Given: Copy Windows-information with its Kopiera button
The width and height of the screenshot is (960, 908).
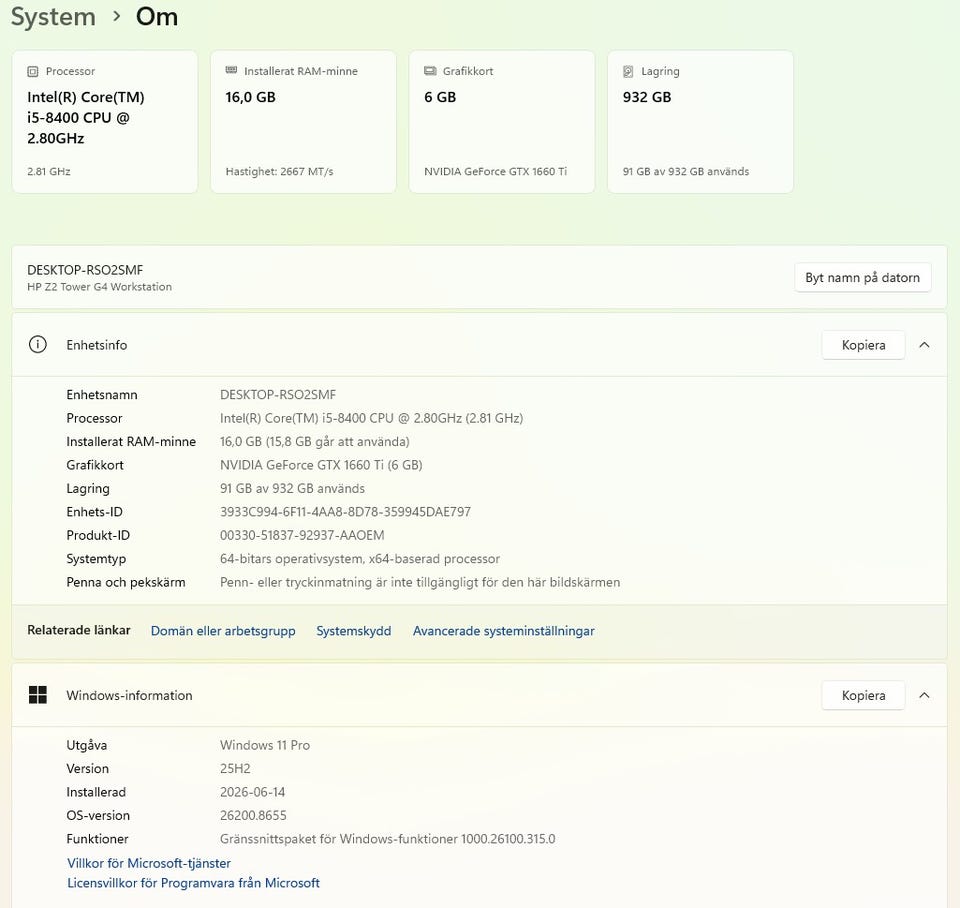Looking at the screenshot, I should (x=863, y=695).
